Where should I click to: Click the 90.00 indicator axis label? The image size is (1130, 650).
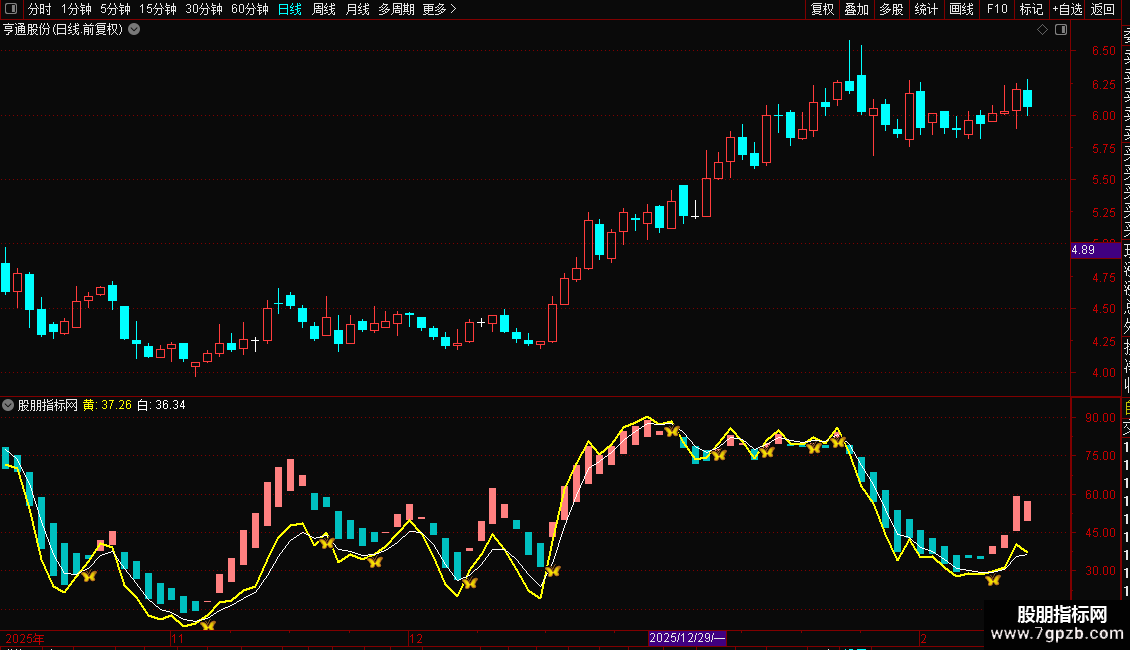(x=1100, y=418)
